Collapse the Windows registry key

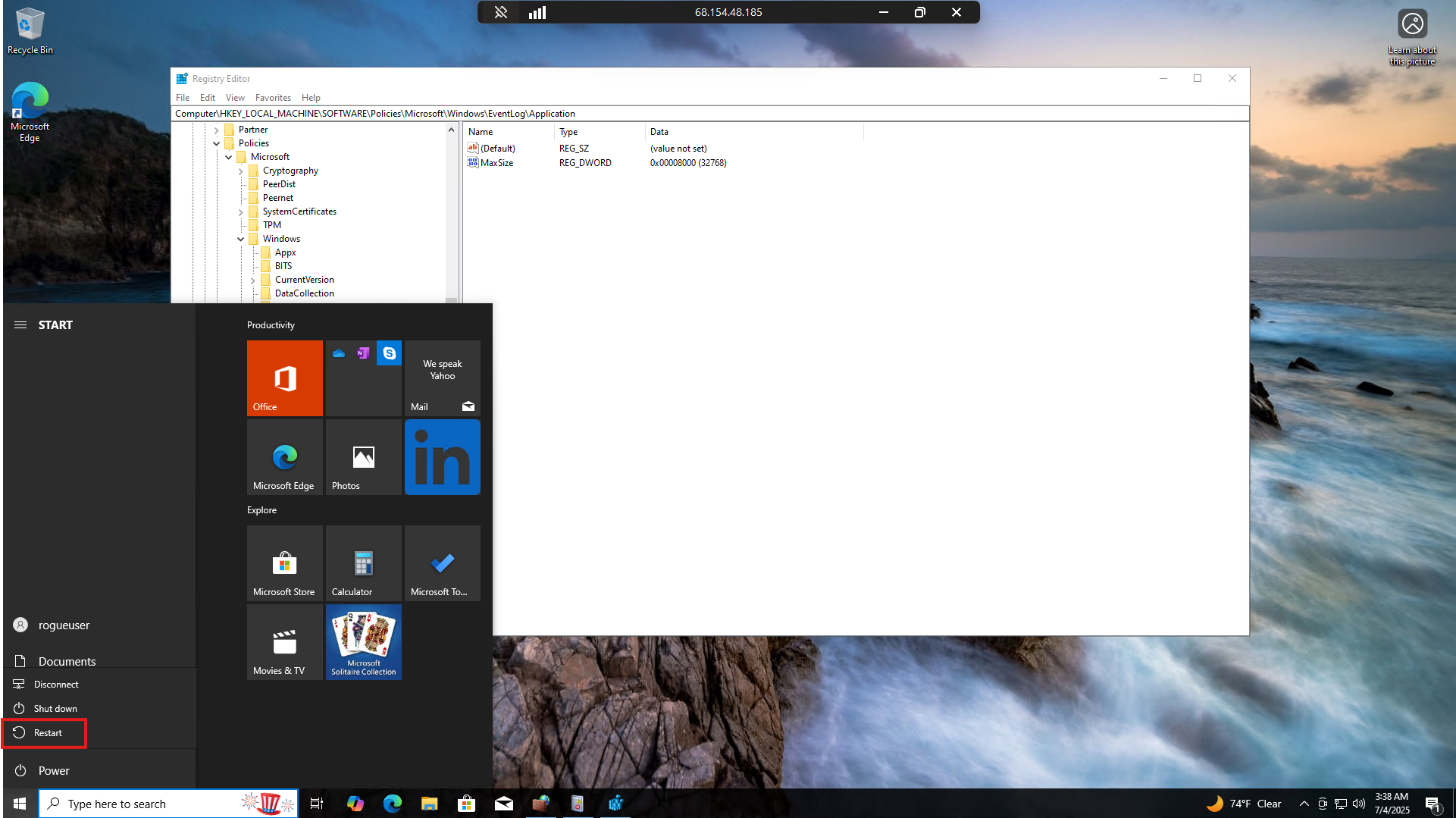click(x=241, y=240)
